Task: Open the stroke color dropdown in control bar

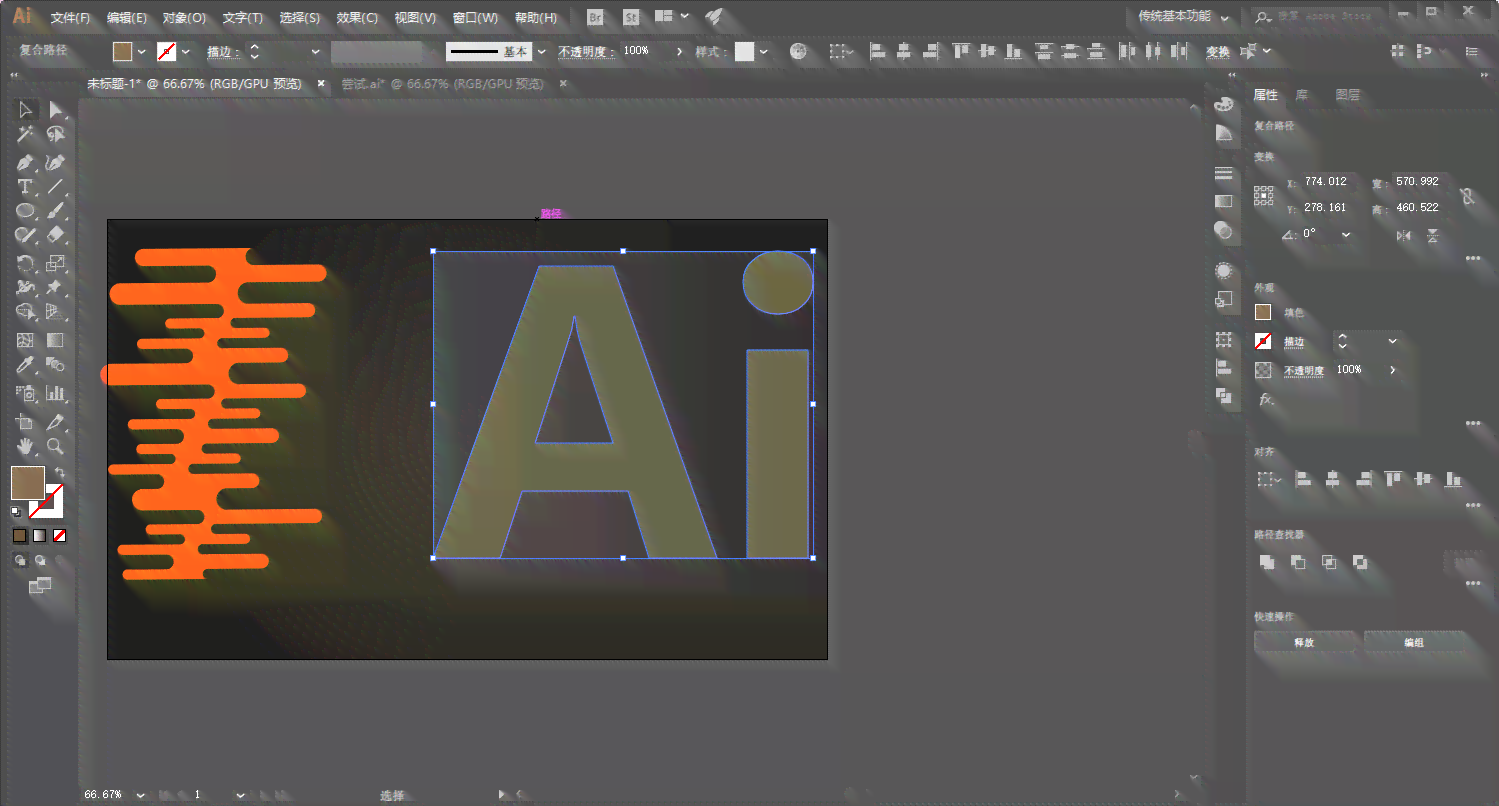Action: tap(185, 51)
